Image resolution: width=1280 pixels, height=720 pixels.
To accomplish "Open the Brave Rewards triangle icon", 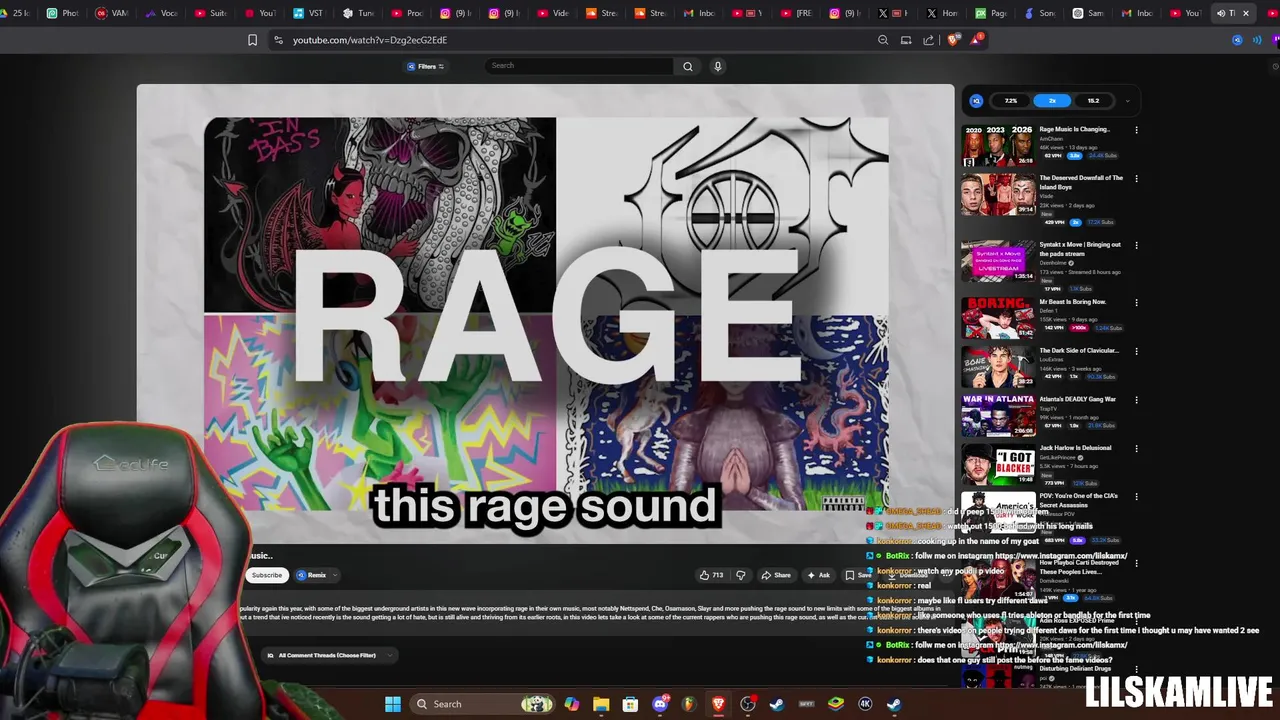I will coord(976,40).
